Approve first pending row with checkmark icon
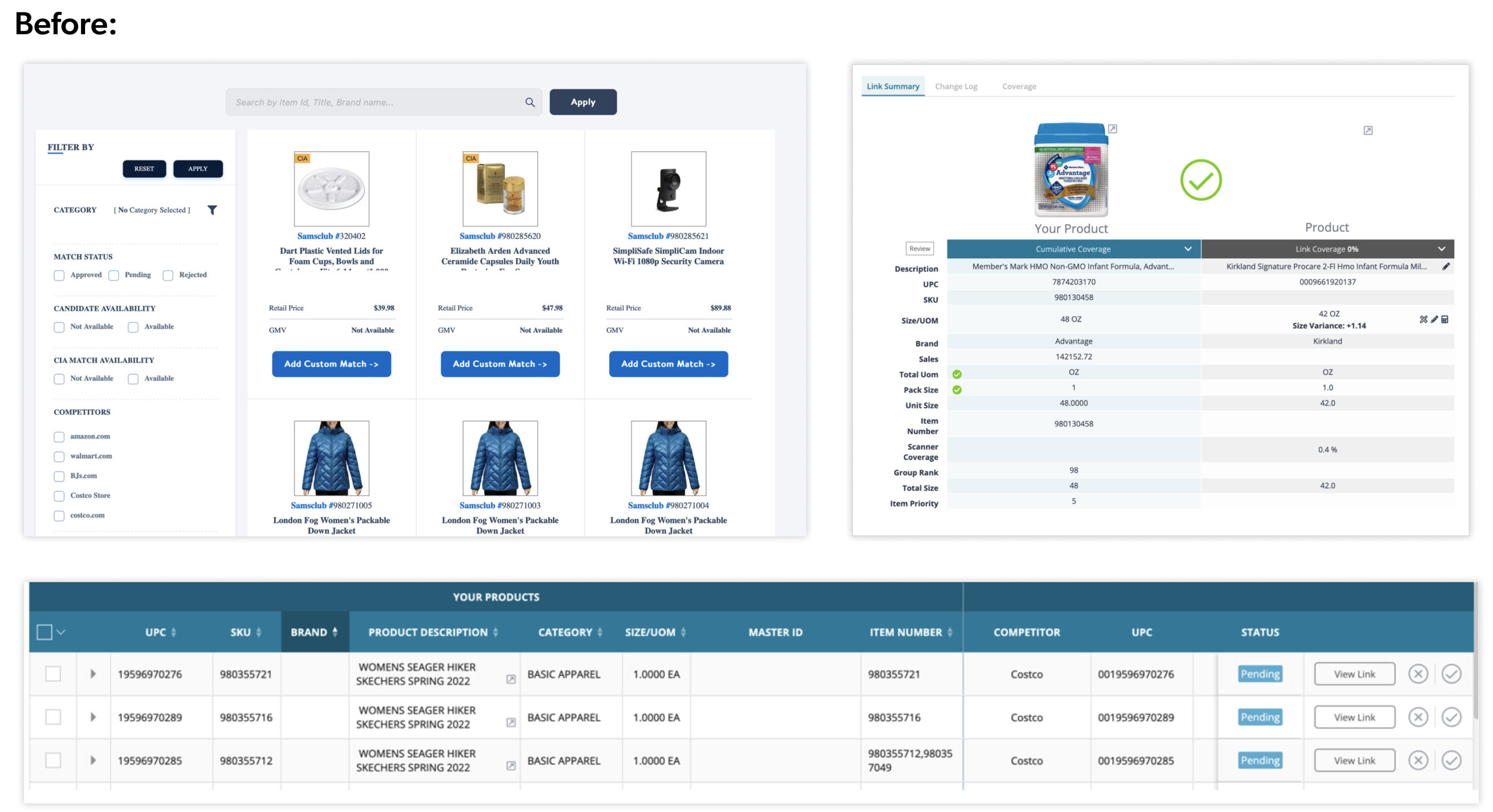Image resolution: width=1493 pixels, height=812 pixels. 1451,673
